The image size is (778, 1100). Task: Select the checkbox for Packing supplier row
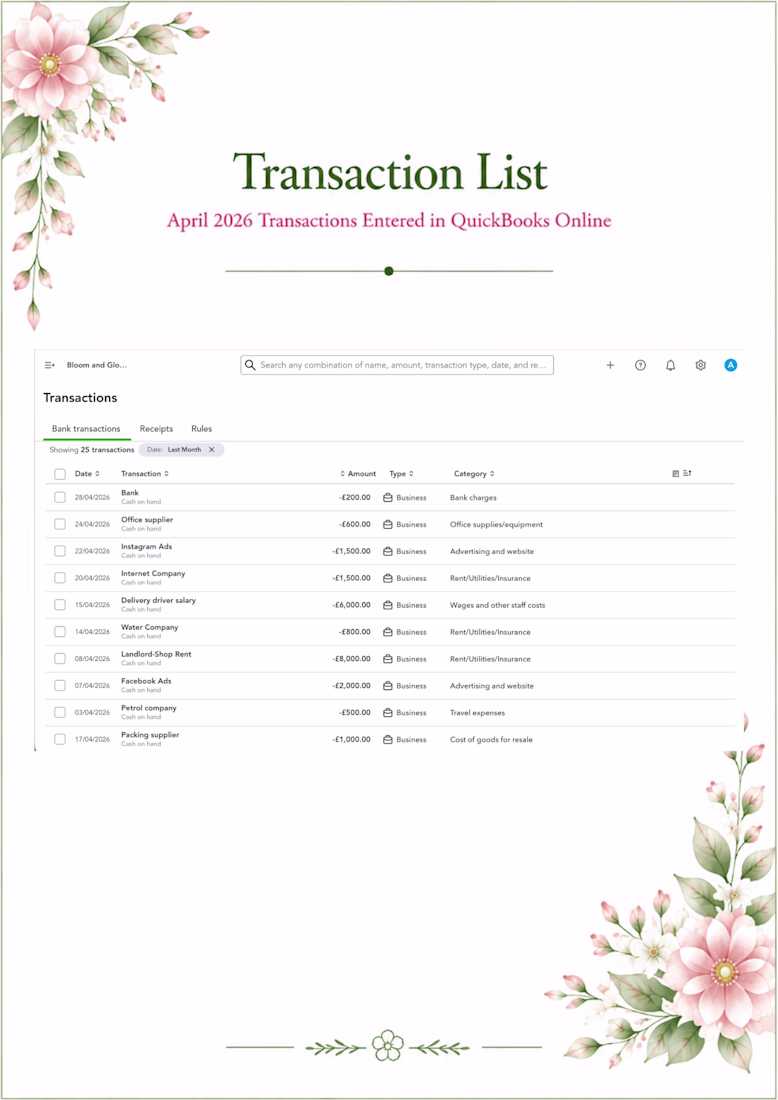60,739
